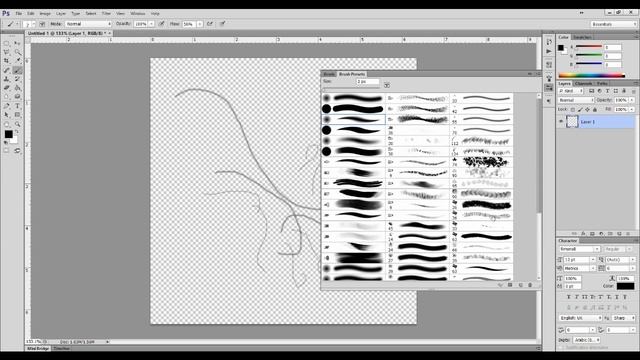The image size is (640, 360).
Task: Select the Rectangular Marquee tool
Action: click(7, 43)
